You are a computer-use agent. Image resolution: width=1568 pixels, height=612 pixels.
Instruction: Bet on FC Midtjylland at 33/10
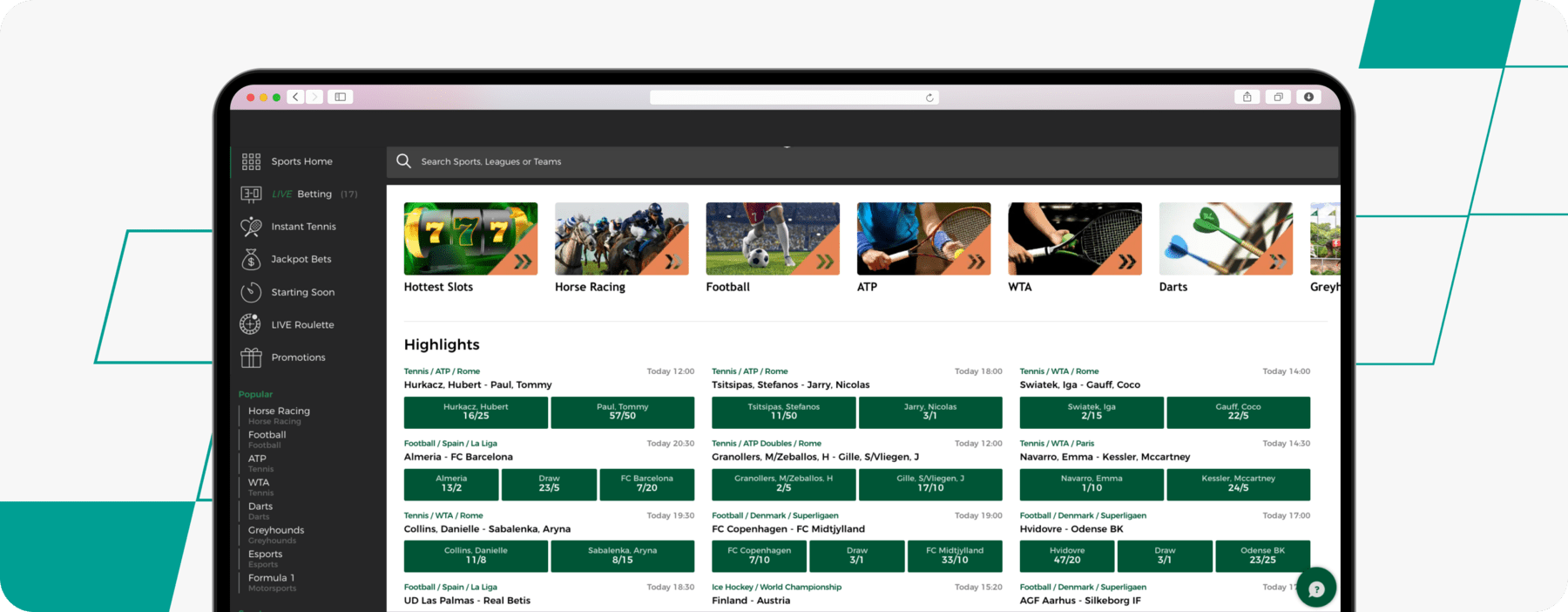(955, 556)
